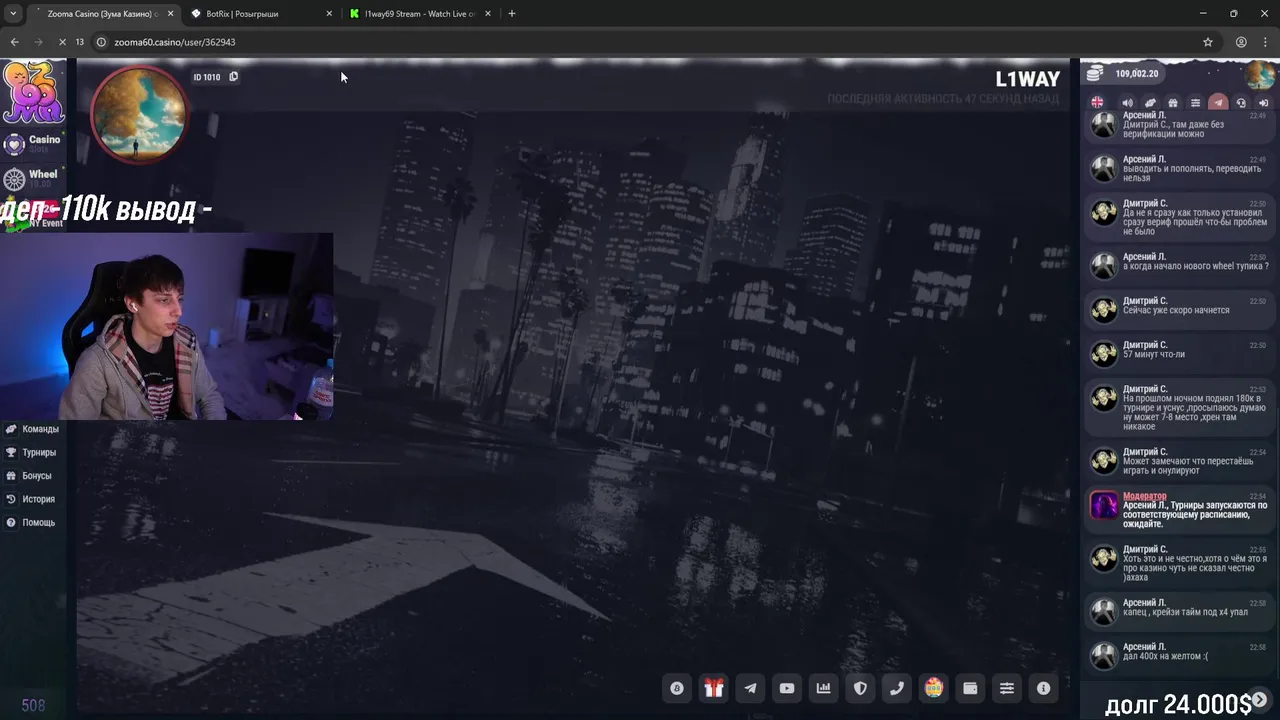The width and height of the screenshot is (1280, 720).
Task: Open the Wheel game section
Action: (32, 178)
